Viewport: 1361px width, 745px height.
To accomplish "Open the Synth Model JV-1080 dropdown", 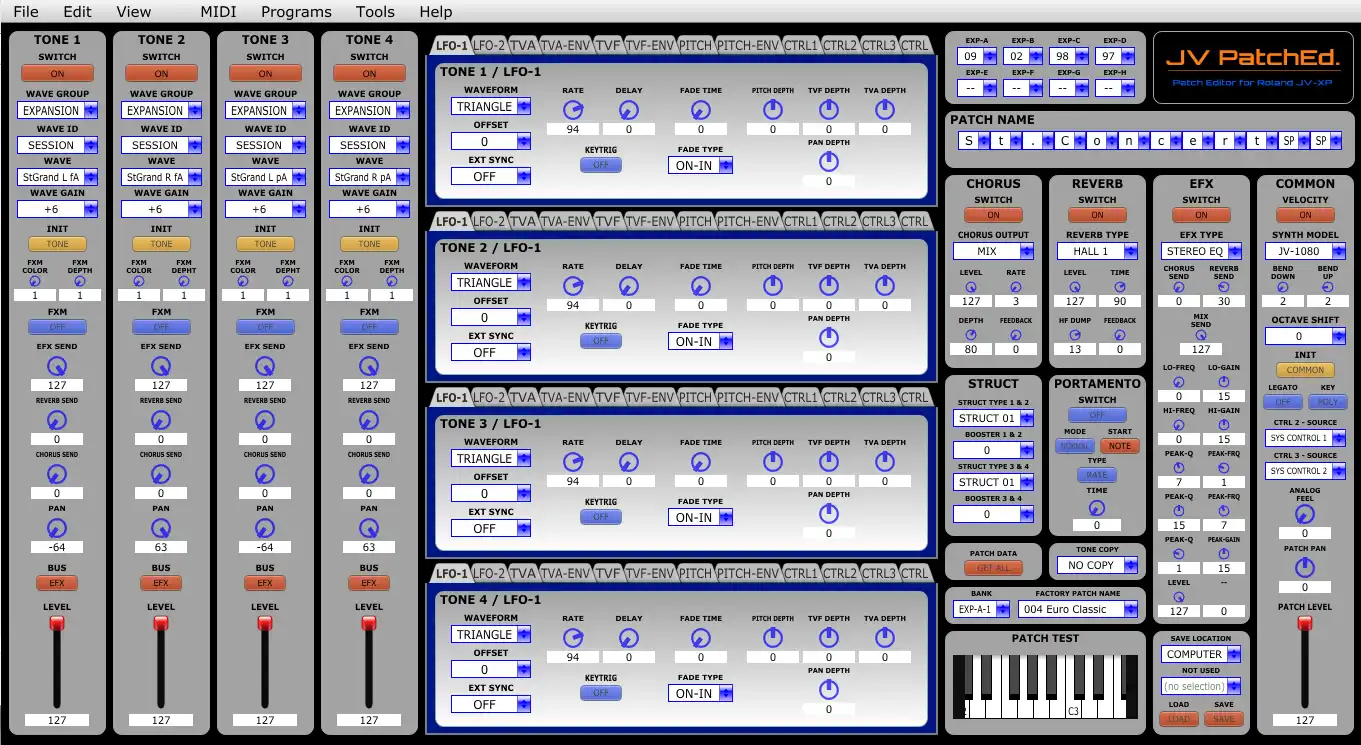I will (x=1305, y=251).
